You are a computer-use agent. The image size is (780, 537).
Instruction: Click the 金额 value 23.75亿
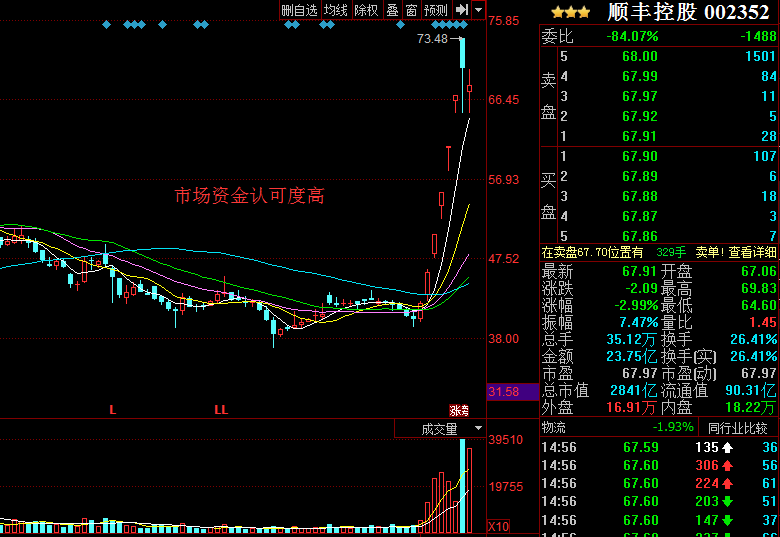coord(631,356)
